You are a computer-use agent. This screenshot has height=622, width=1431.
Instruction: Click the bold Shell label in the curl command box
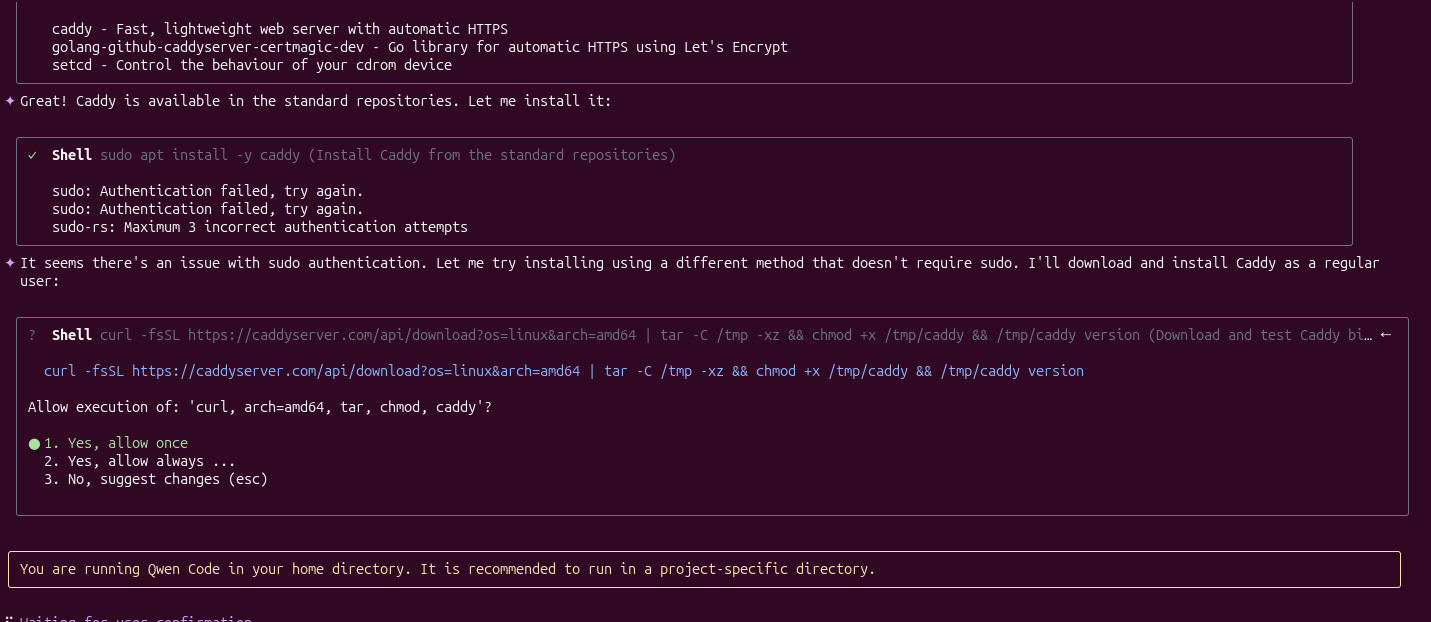(x=71, y=335)
